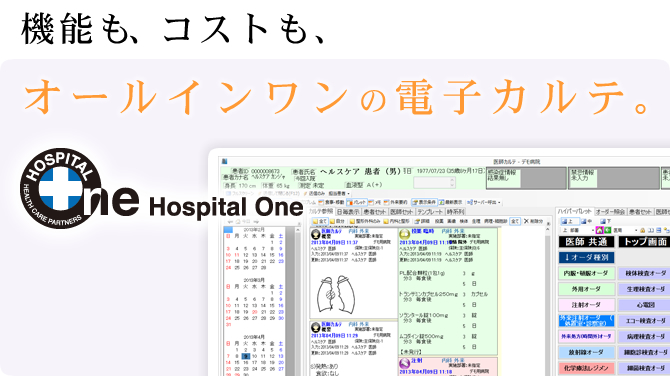
Task: Open the 医局 dropdown next to the green arrow
Action: pos(625,230)
